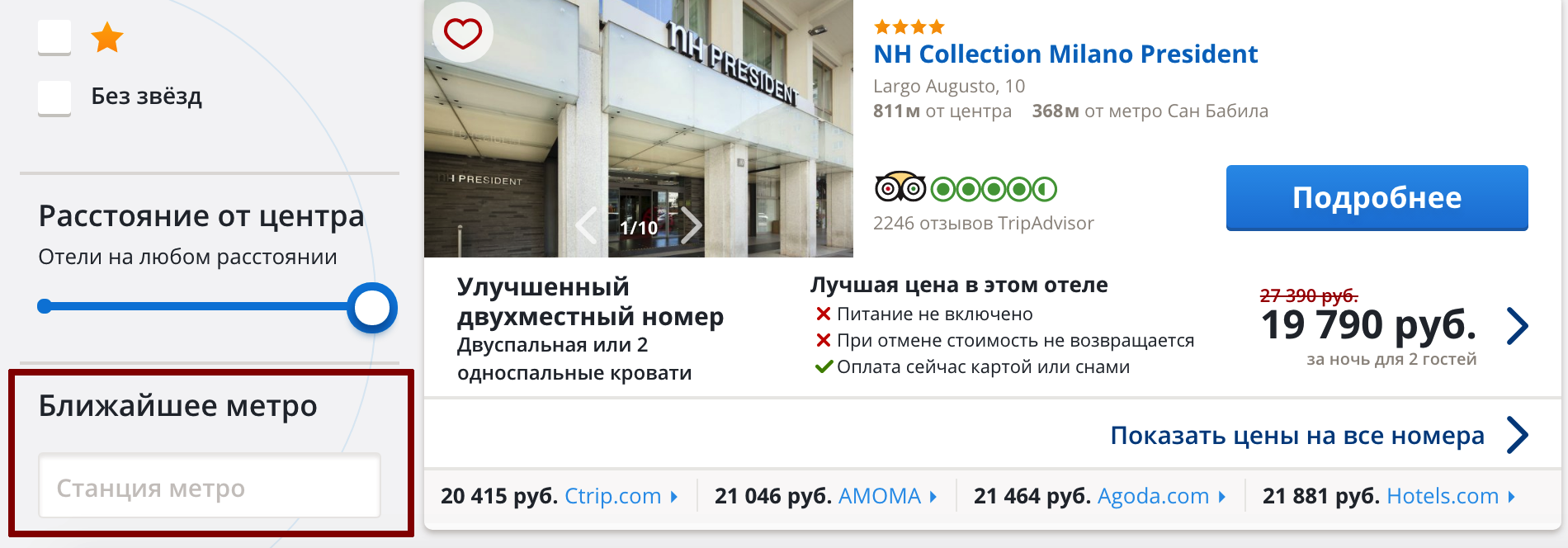Screen dimensions: 1568x548
Task: Click the hotel four-star rating icons
Action: (x=909, y=27)
